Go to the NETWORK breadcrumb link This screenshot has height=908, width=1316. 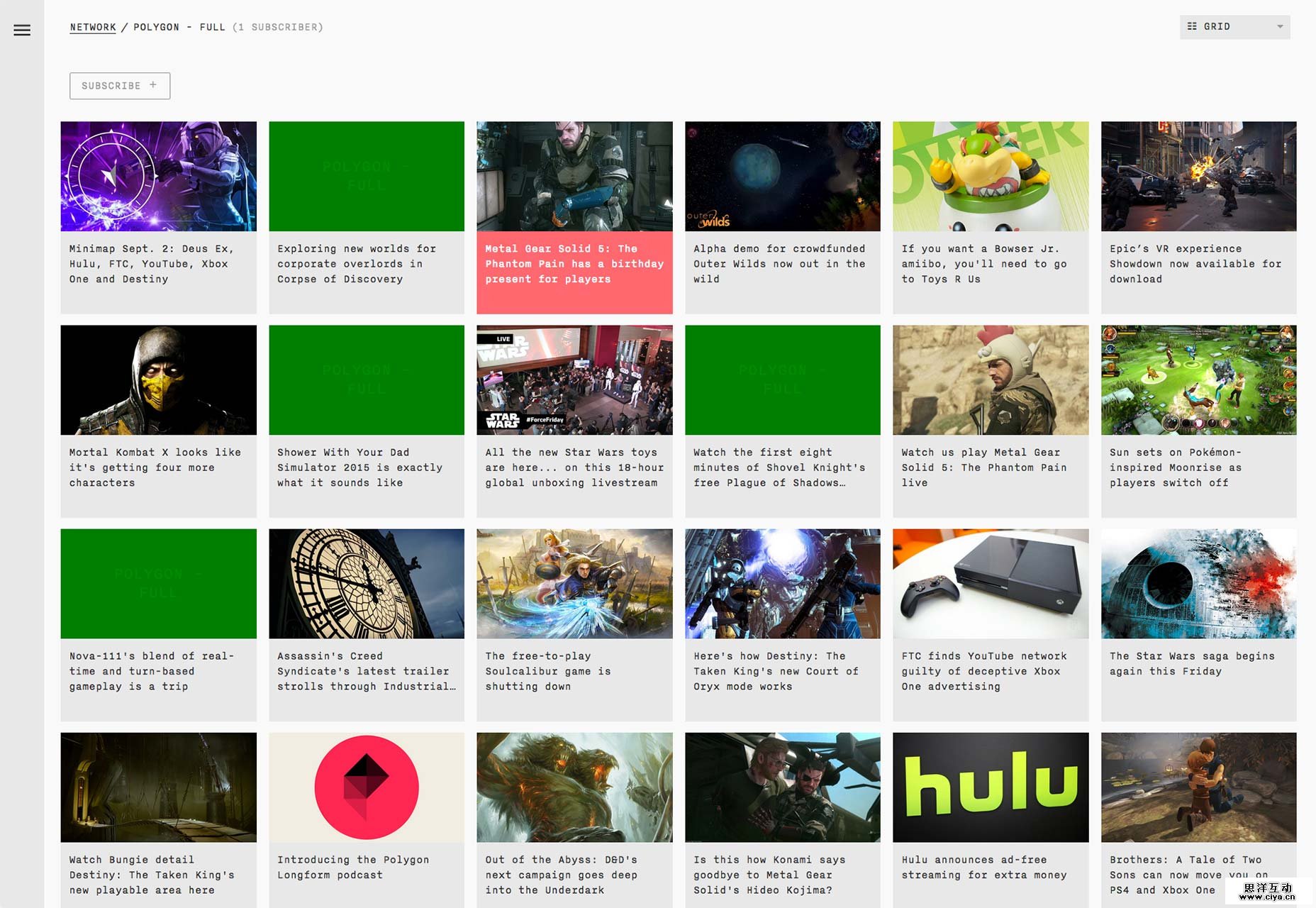[93, 27]
